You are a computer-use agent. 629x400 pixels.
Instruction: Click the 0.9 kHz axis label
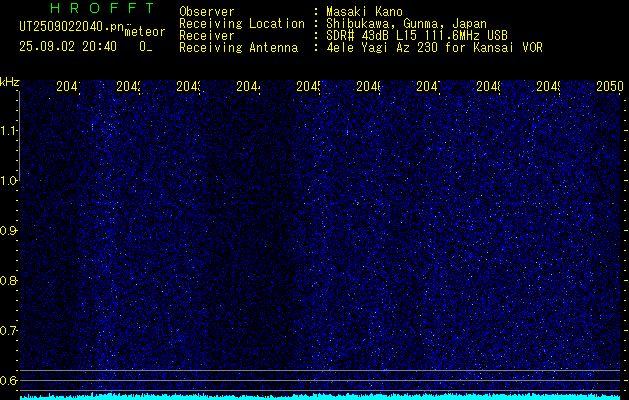pyautogui.click(x=8, y=231)
